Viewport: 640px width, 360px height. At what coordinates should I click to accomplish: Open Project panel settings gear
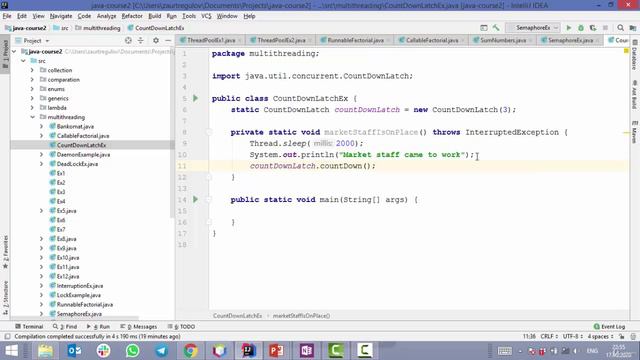click(x=156, y=40)
